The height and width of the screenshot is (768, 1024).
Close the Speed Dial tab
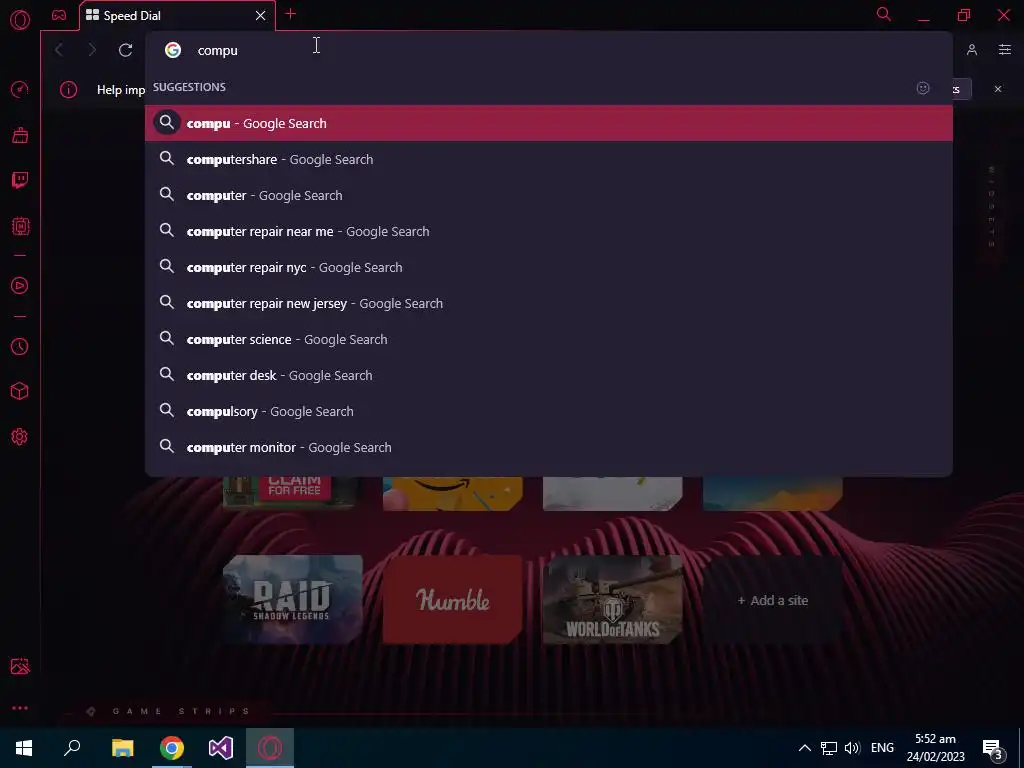[261, 16]
